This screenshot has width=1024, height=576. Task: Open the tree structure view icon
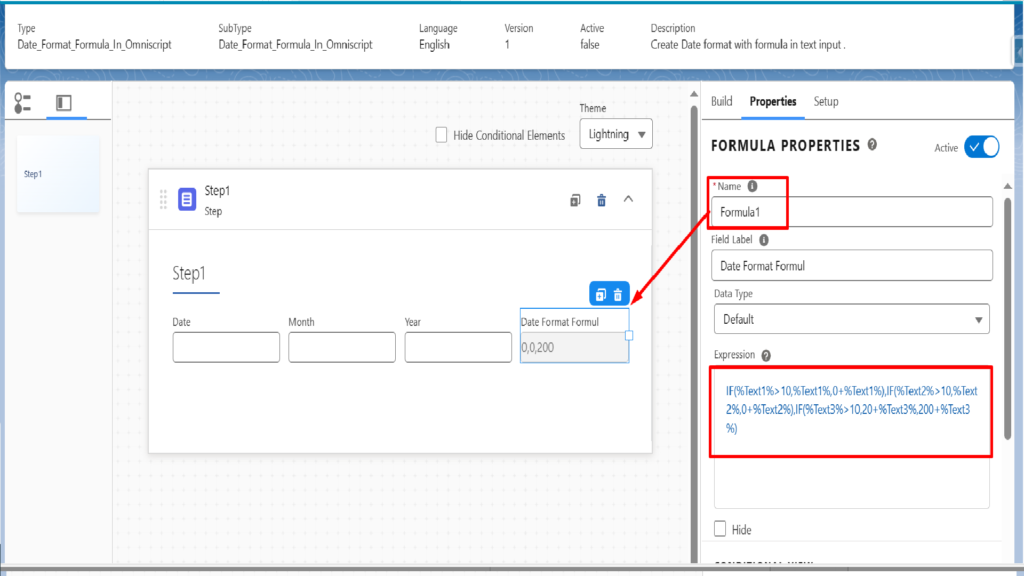point(23,103)
